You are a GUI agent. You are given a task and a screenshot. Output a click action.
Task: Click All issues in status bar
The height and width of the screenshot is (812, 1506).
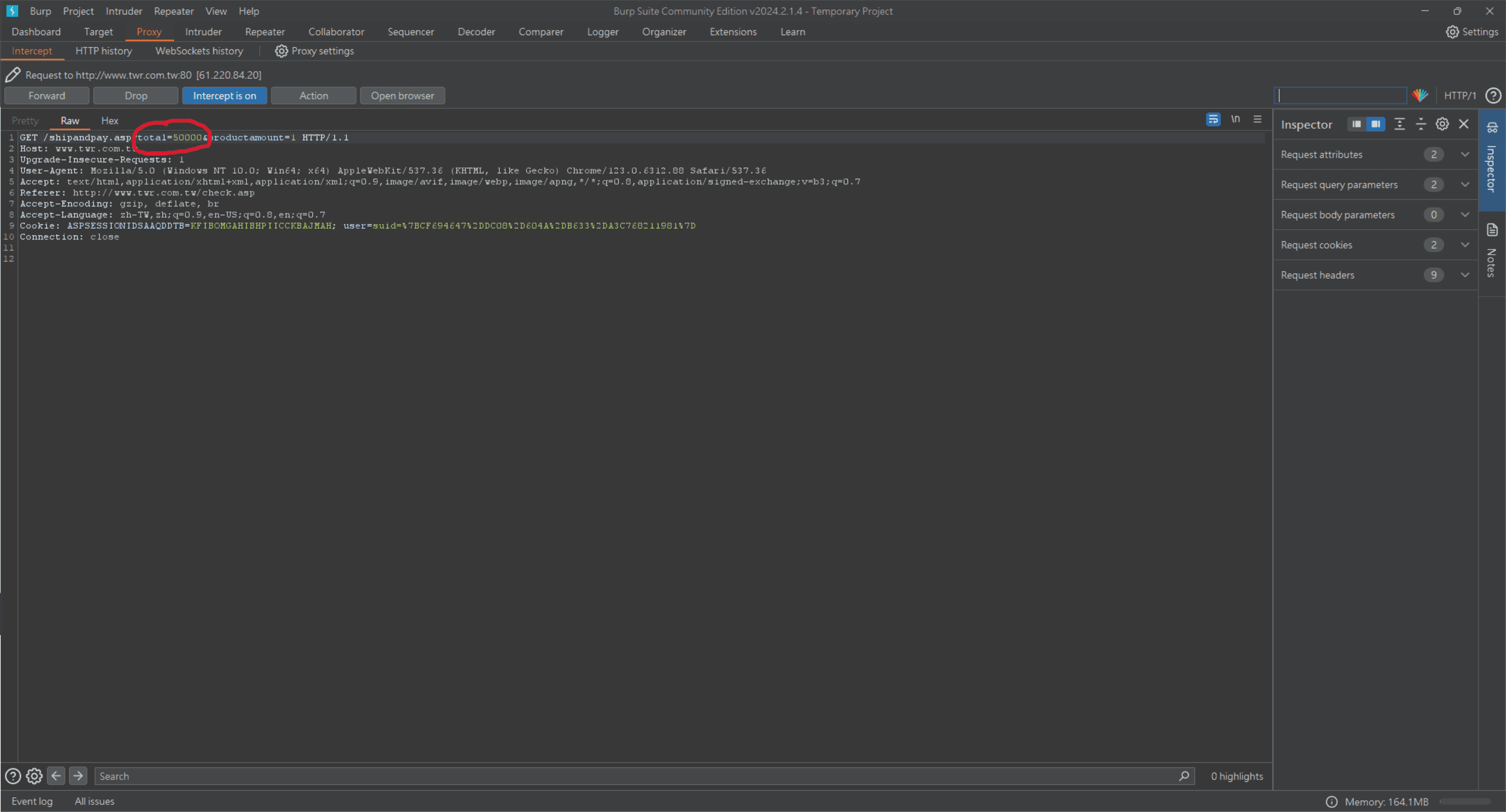click(94, 801)
